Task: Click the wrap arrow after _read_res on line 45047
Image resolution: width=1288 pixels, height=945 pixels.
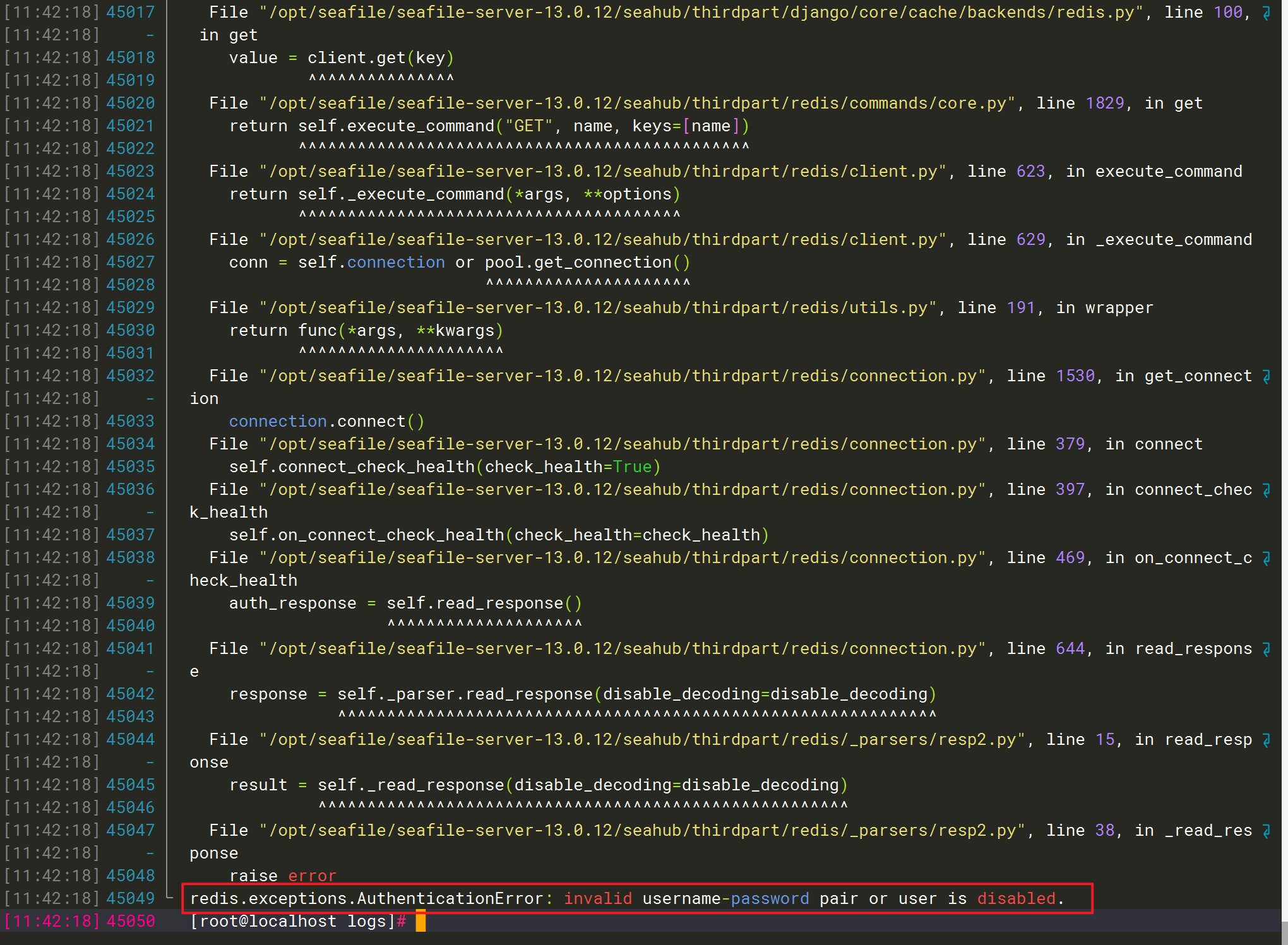Action: click(1266, 831)
